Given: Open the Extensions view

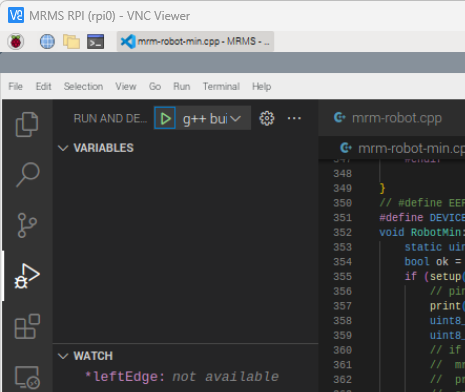Looking at the screenshot, I should pyautogui.click(x=27, y=326).
